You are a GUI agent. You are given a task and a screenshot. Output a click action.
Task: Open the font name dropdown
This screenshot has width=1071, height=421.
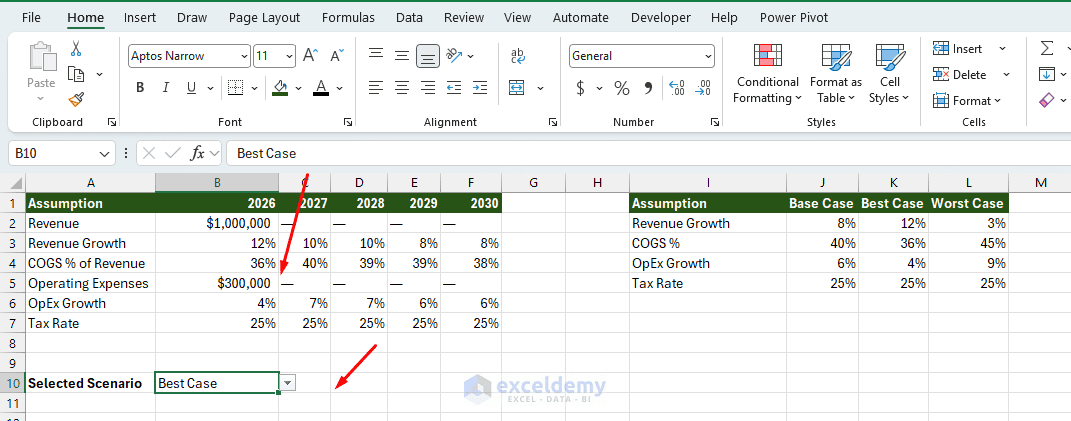(245, 56)
